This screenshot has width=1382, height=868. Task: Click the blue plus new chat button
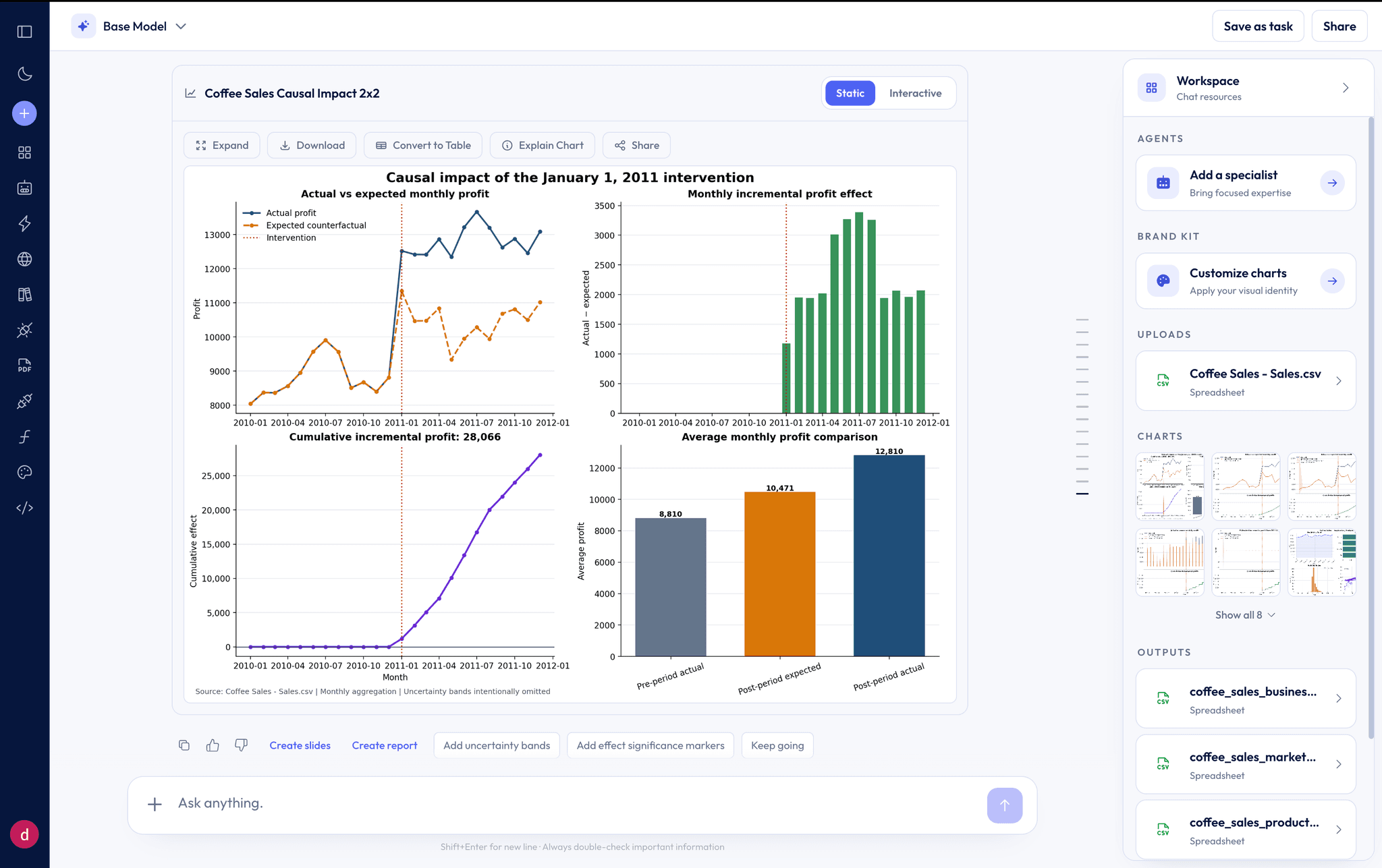click(25, 113)
